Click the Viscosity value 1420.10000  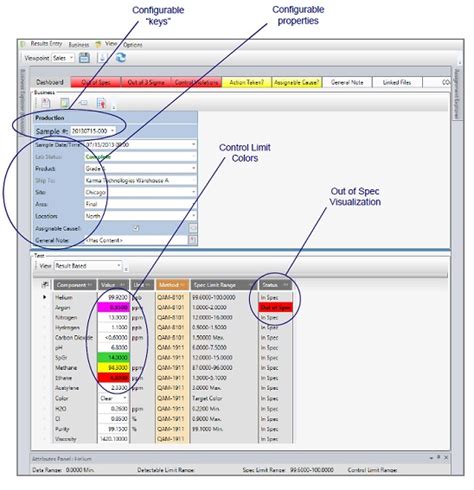tap(113, 439)
